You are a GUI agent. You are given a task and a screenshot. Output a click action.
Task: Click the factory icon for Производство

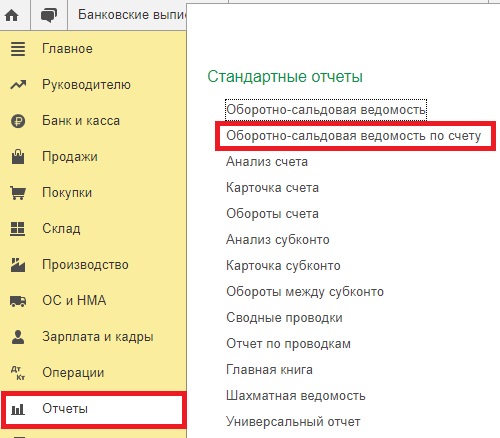[x=18, y=265]
